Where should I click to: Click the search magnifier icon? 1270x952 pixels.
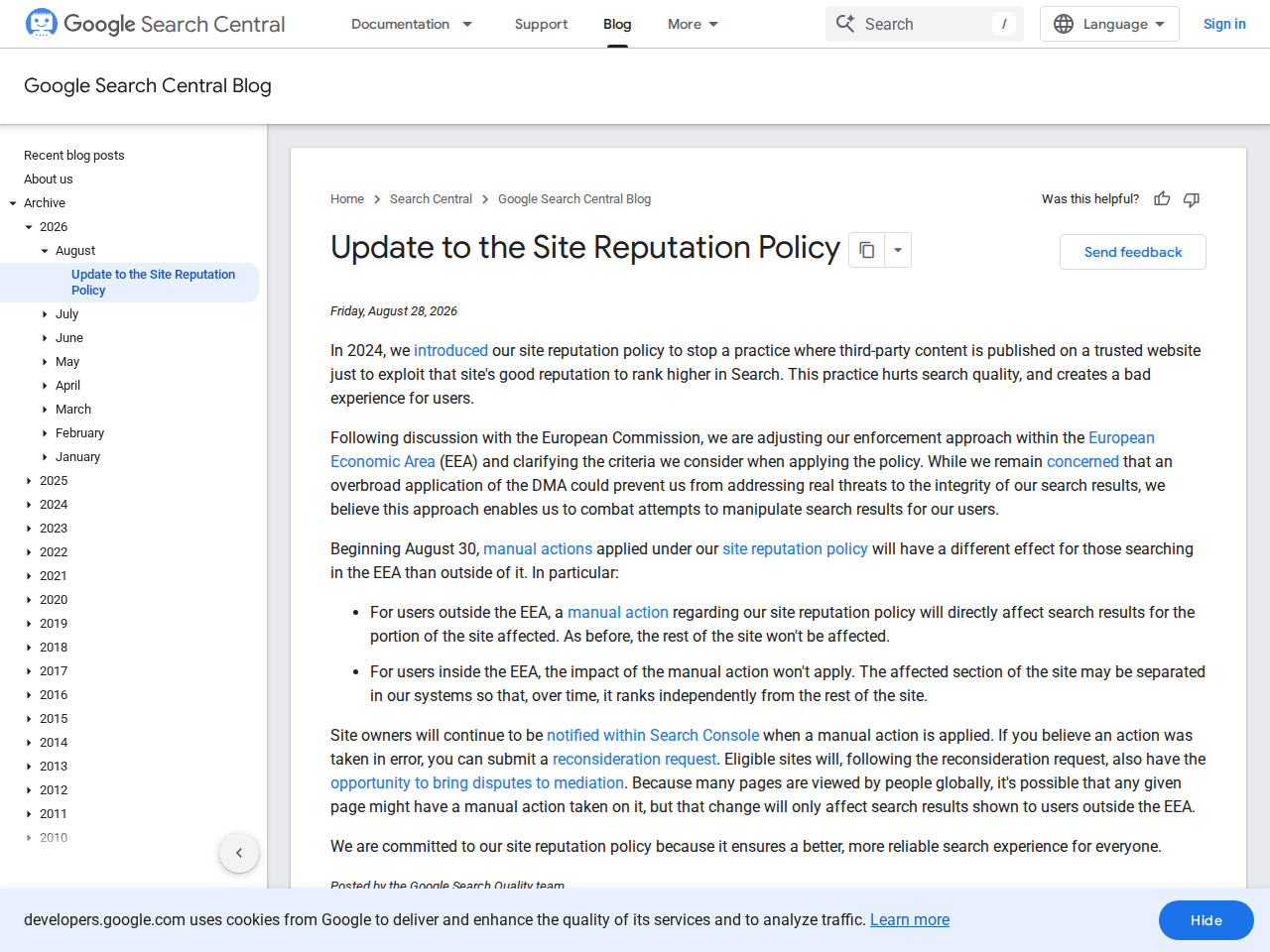[845, 24]
